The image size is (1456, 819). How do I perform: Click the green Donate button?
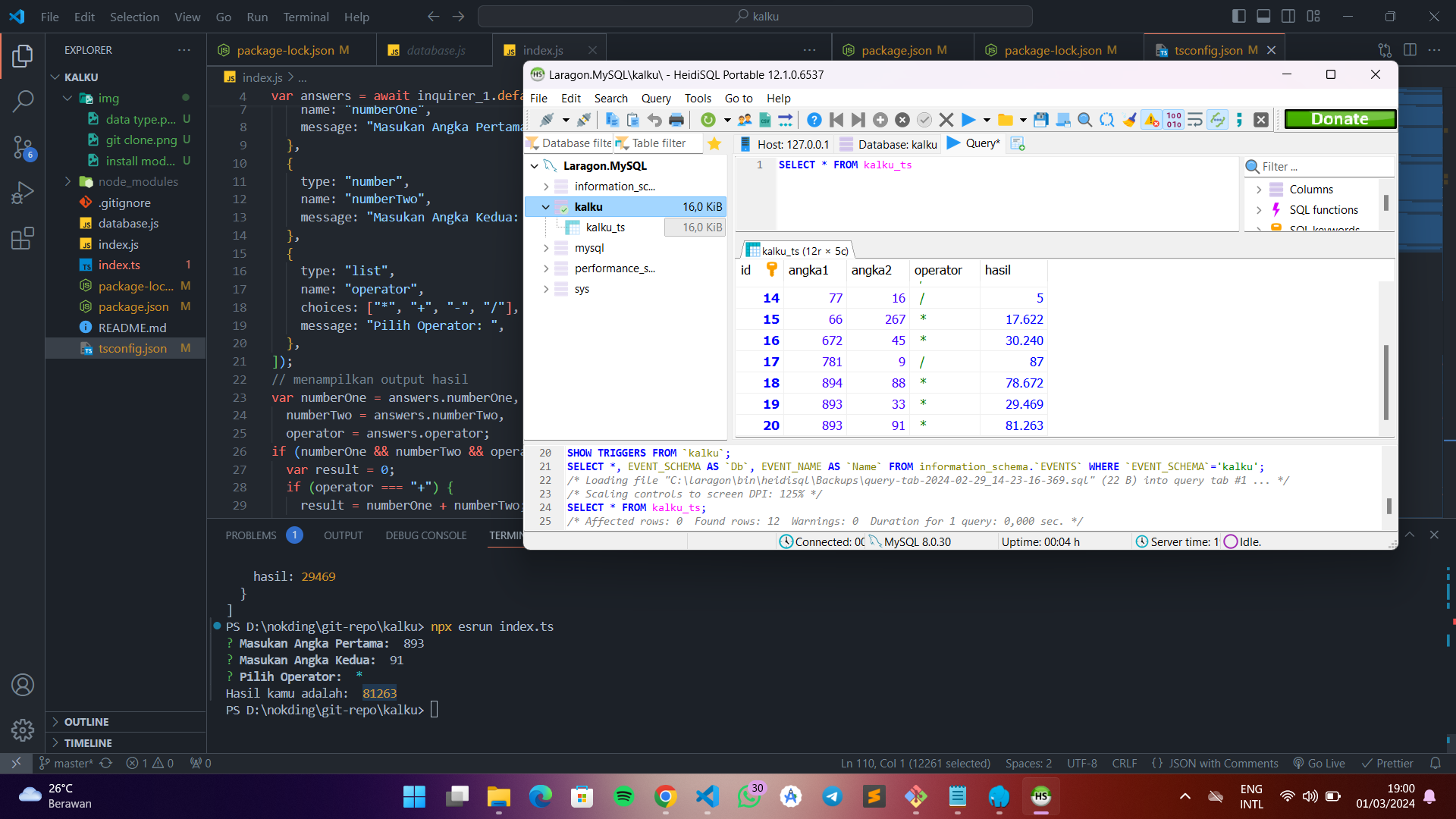(x=1339, y=119)
